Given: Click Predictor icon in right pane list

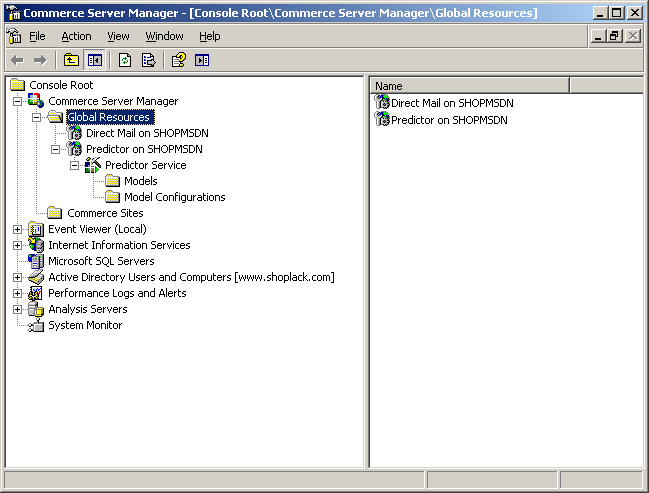Looking at the screenshot, I should 382,119.
